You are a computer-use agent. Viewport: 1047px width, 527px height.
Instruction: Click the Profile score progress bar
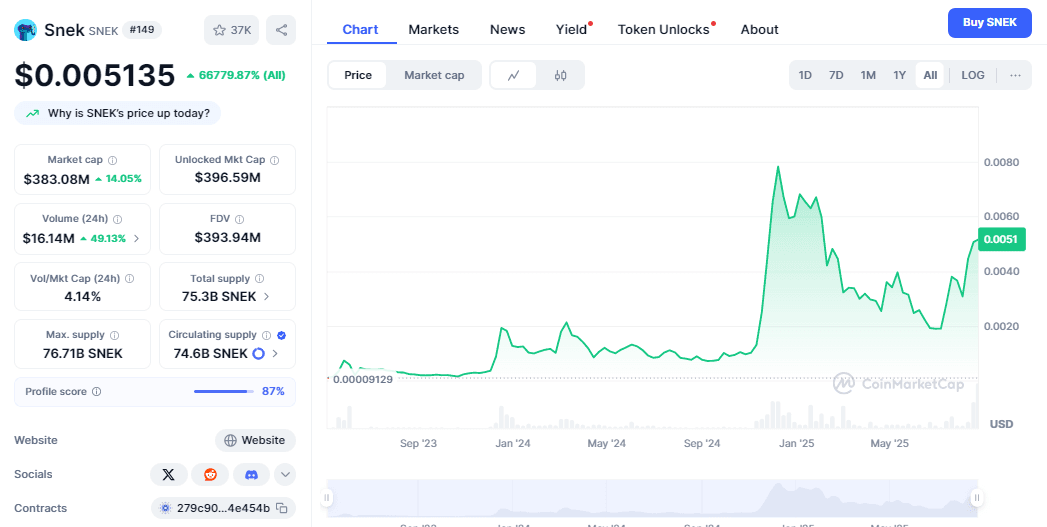pos(224,391)
